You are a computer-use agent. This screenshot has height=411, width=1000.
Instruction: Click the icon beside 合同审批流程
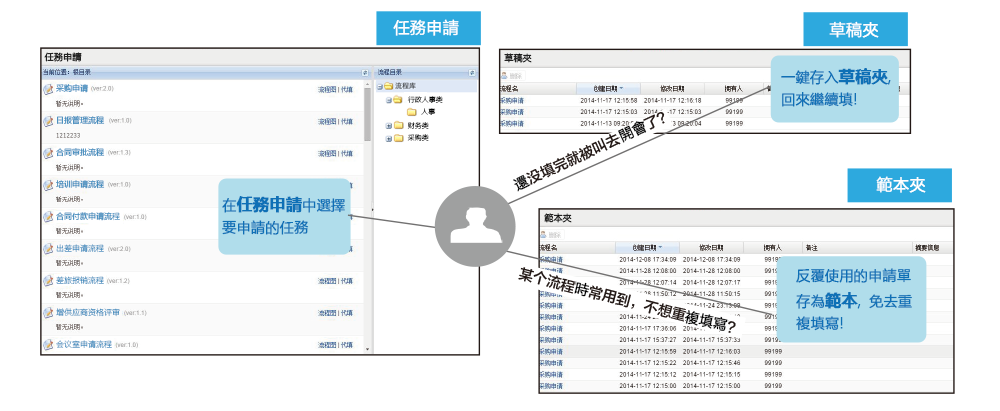tap(47, 153)
